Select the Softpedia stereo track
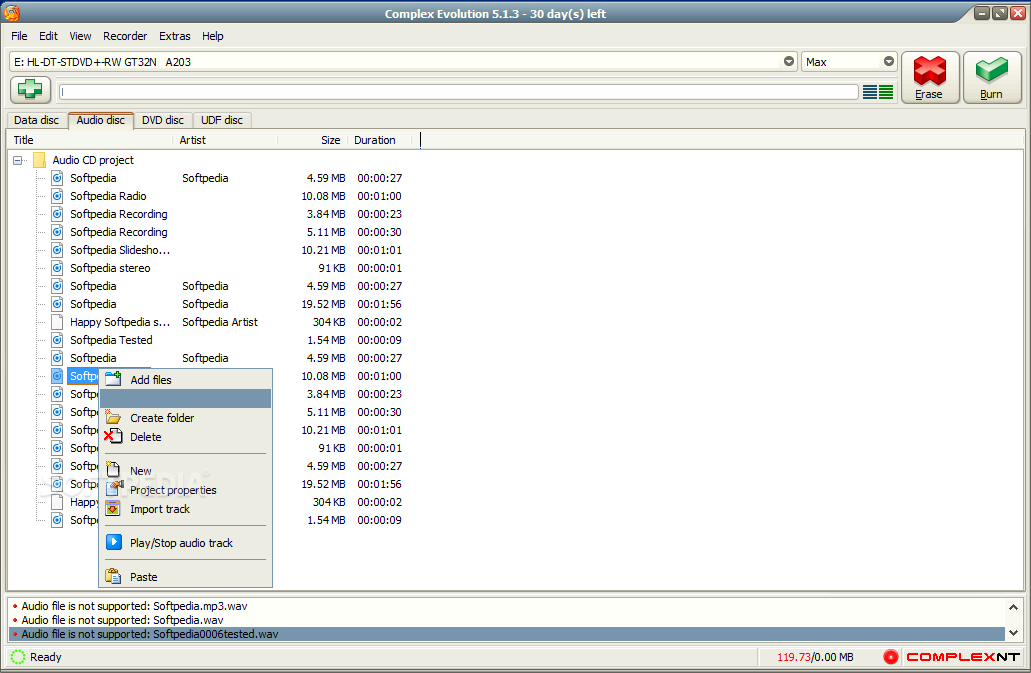This screenshot has width=1031, height=673. point(110,268)
